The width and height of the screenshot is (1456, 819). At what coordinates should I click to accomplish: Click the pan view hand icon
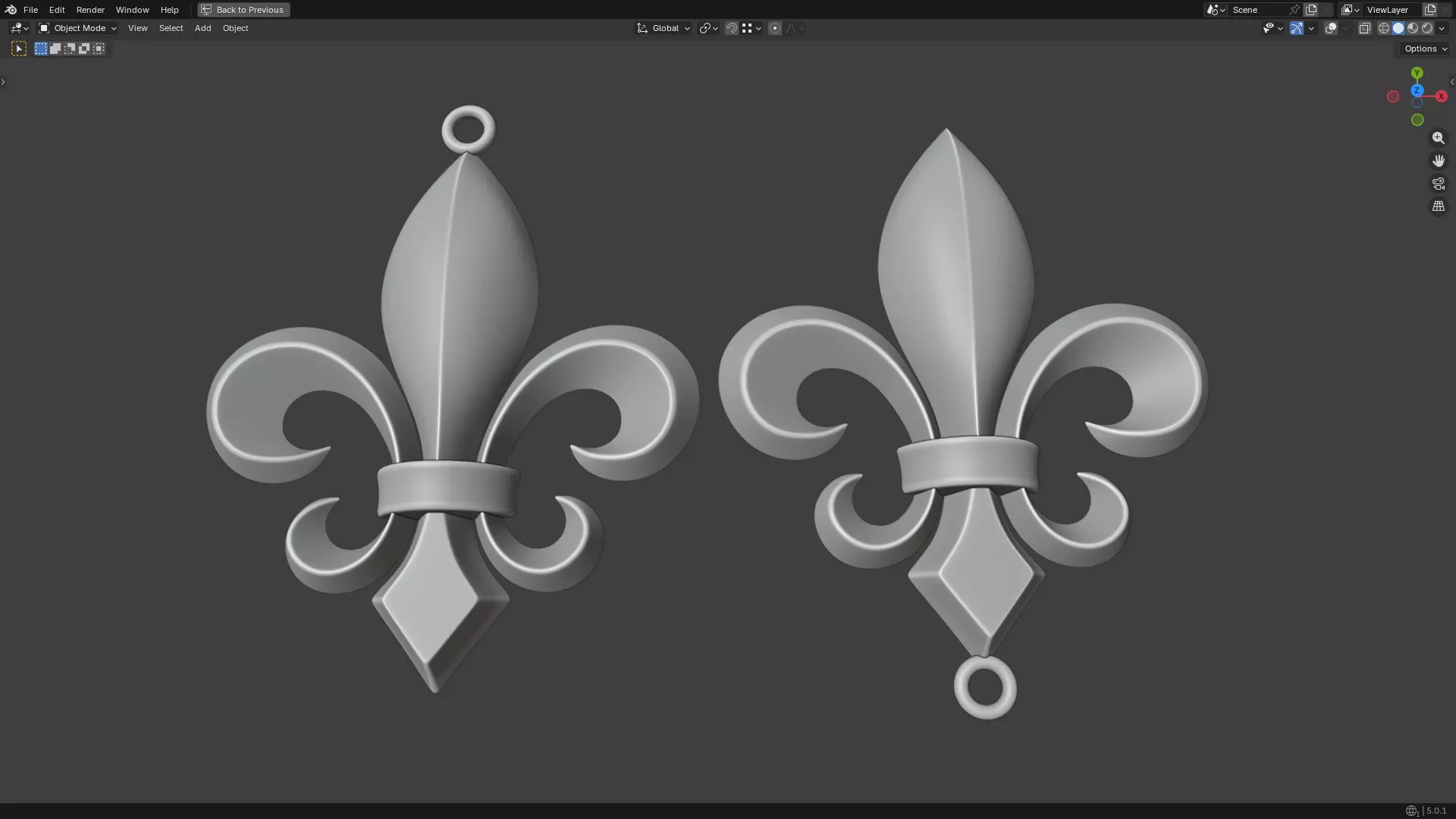[1438, 161]
